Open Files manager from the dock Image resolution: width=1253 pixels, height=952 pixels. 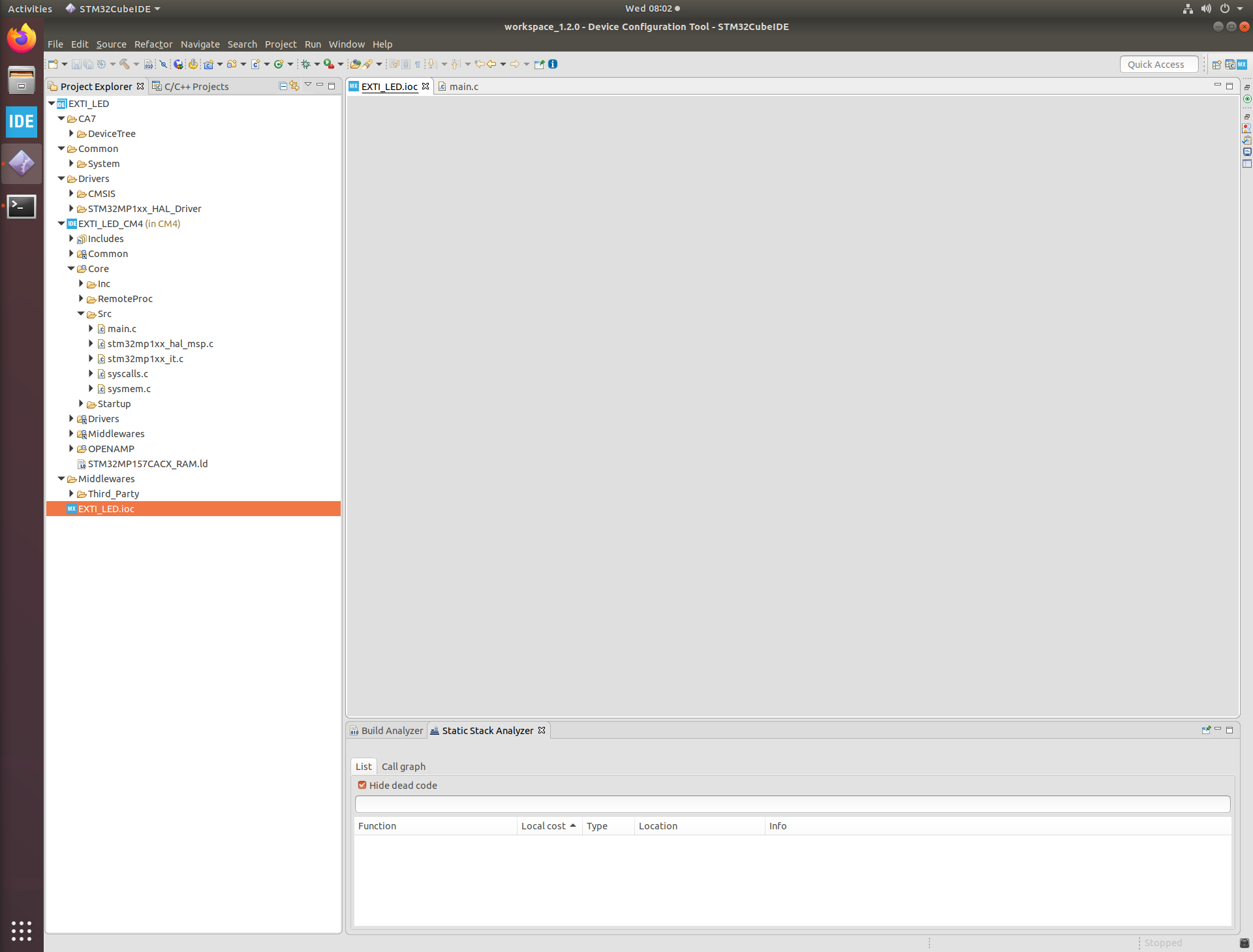pos(22,80)
